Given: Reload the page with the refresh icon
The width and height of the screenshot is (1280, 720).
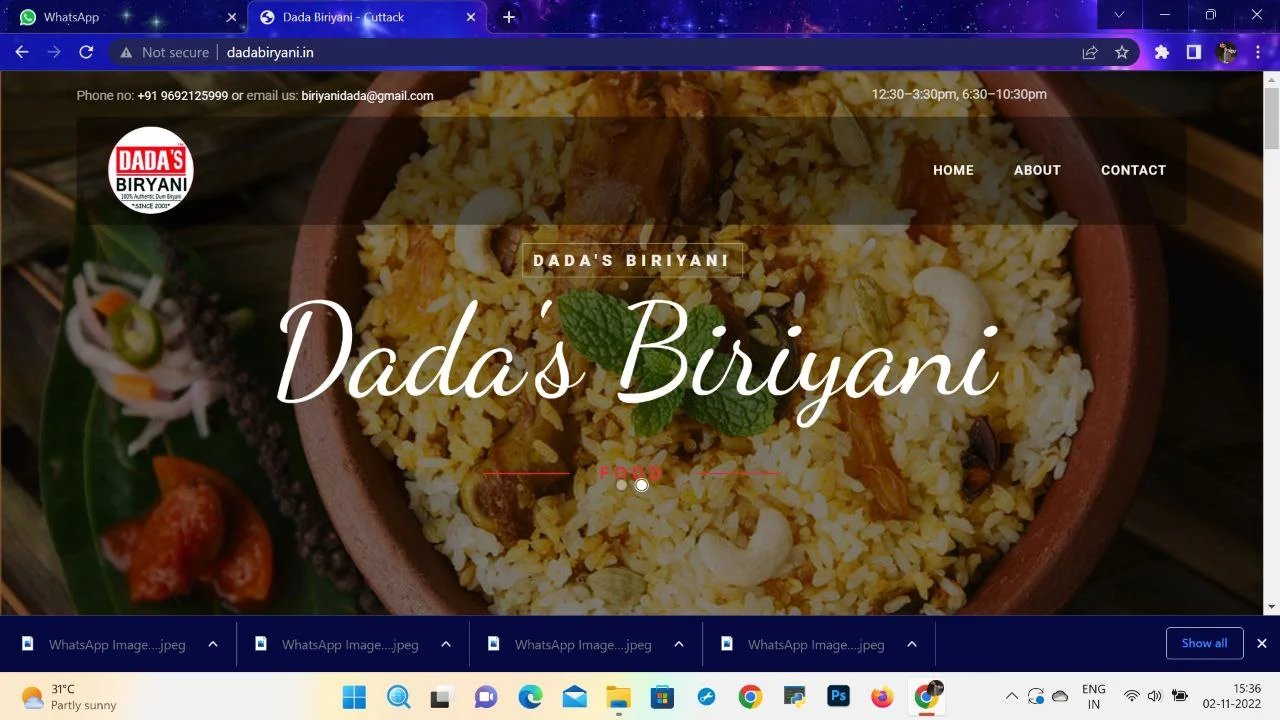Looking at the screenshot, I should click(86, 52).
